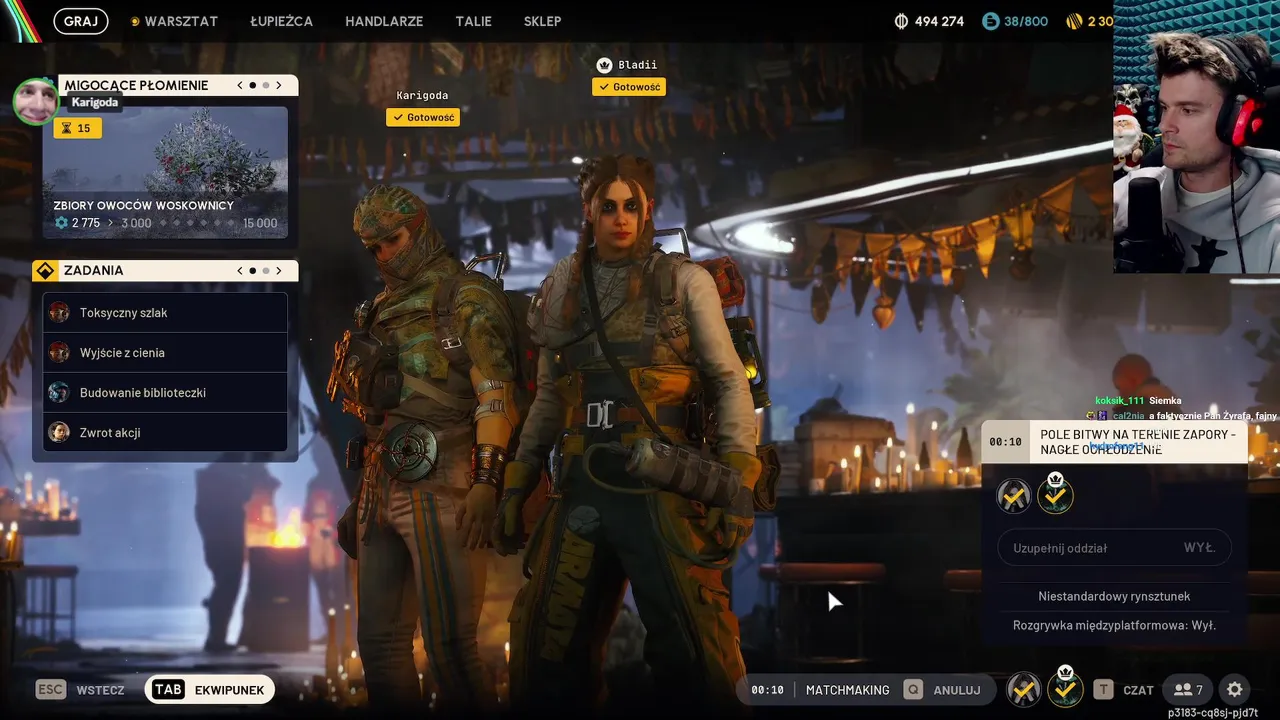Click bottom bar crowned leader ready icon
This screenshot has width=1280, height=720.
[1065, 687]
